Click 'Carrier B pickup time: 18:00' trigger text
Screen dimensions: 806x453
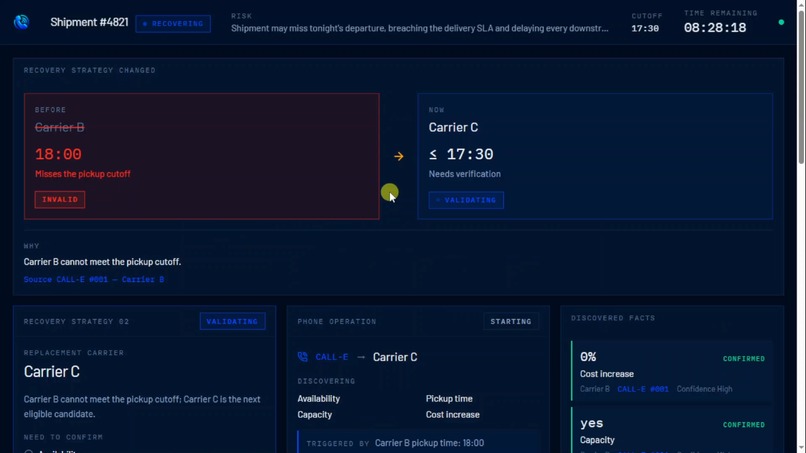tap(429, 443)
